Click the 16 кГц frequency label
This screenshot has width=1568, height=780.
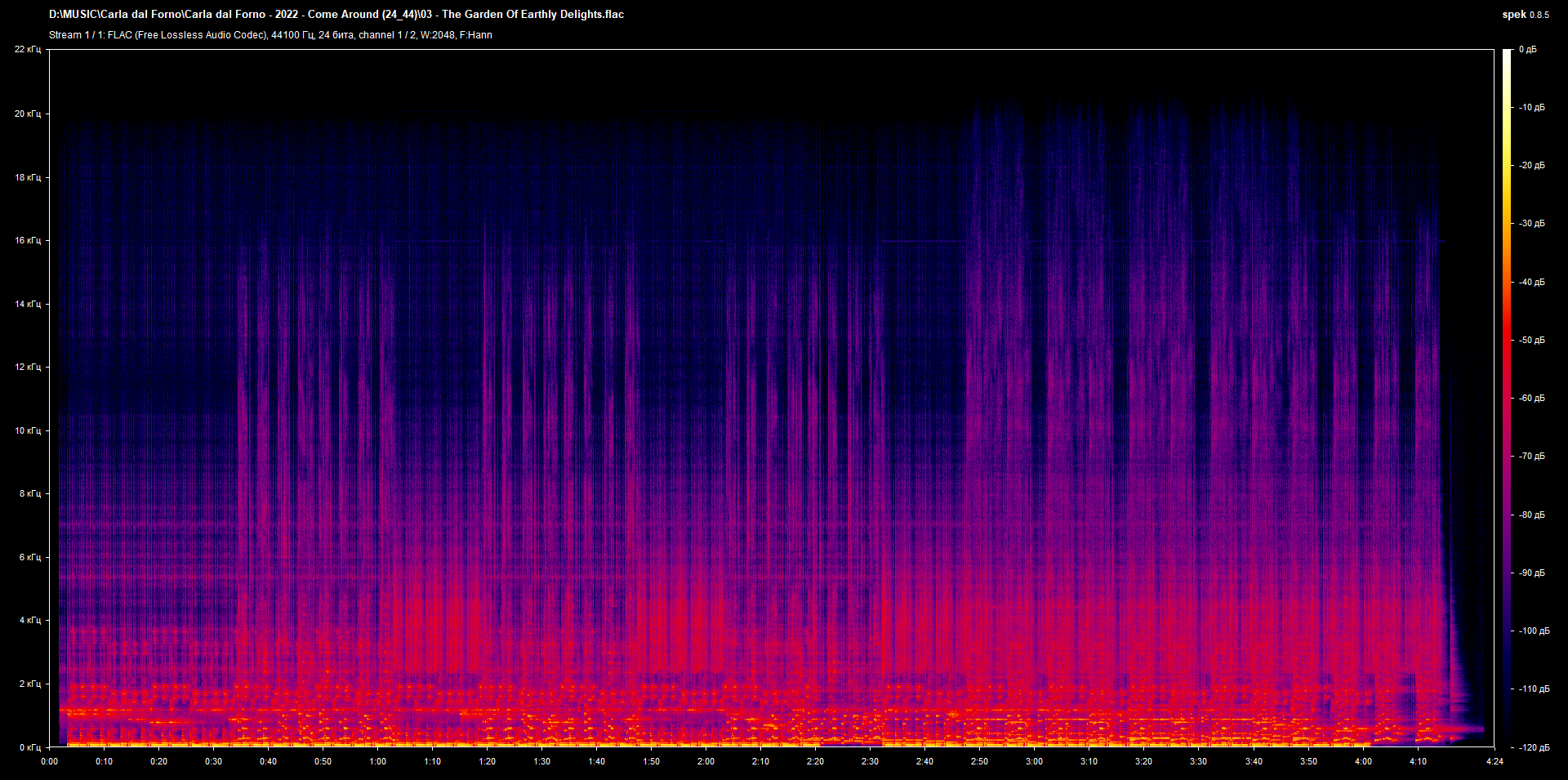coord(28,240)
